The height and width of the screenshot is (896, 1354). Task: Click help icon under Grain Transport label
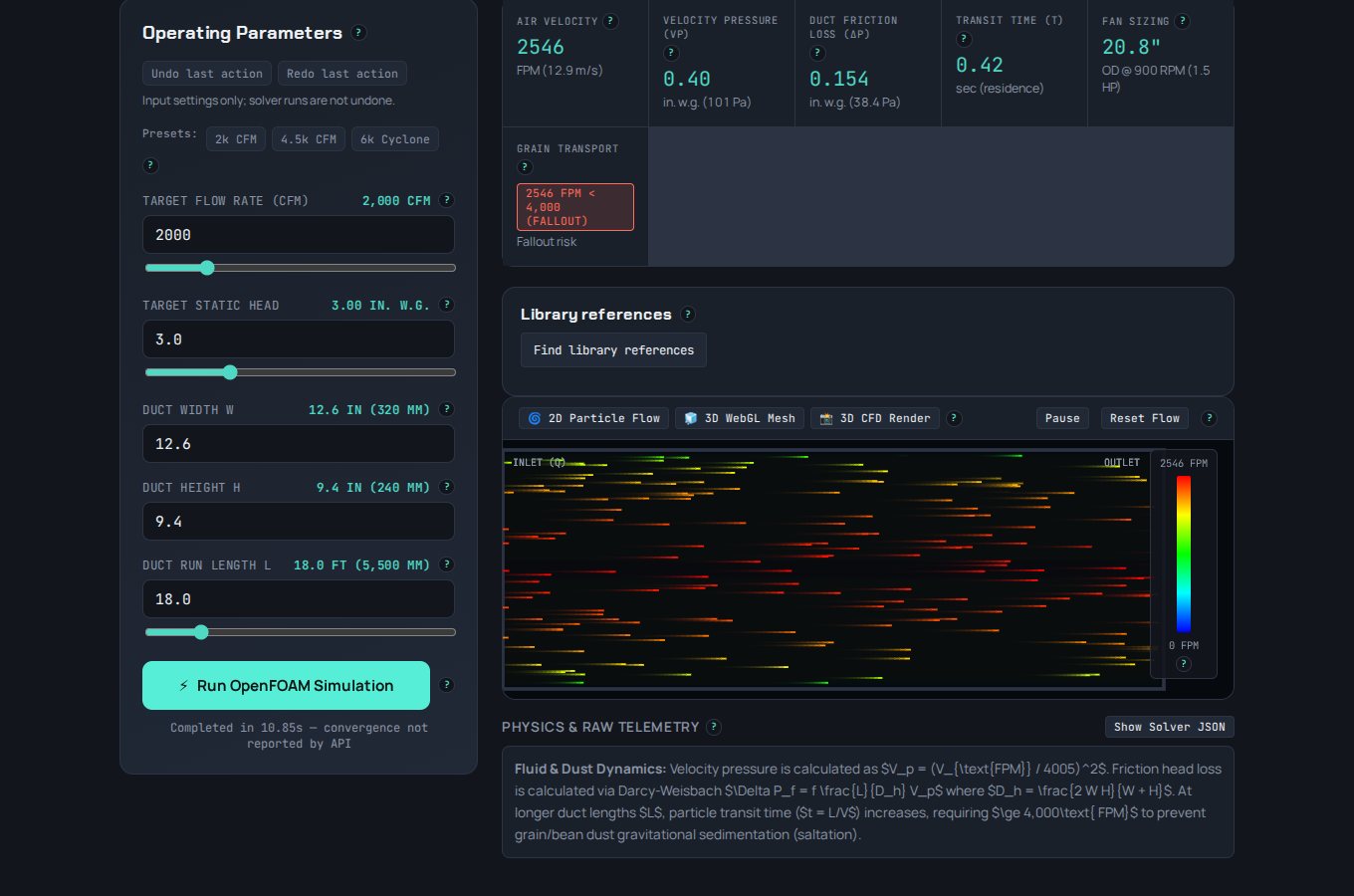[x=526, y=167]
